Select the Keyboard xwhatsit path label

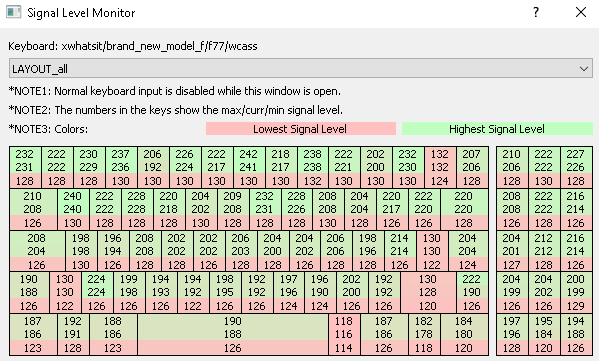[133, 46]
